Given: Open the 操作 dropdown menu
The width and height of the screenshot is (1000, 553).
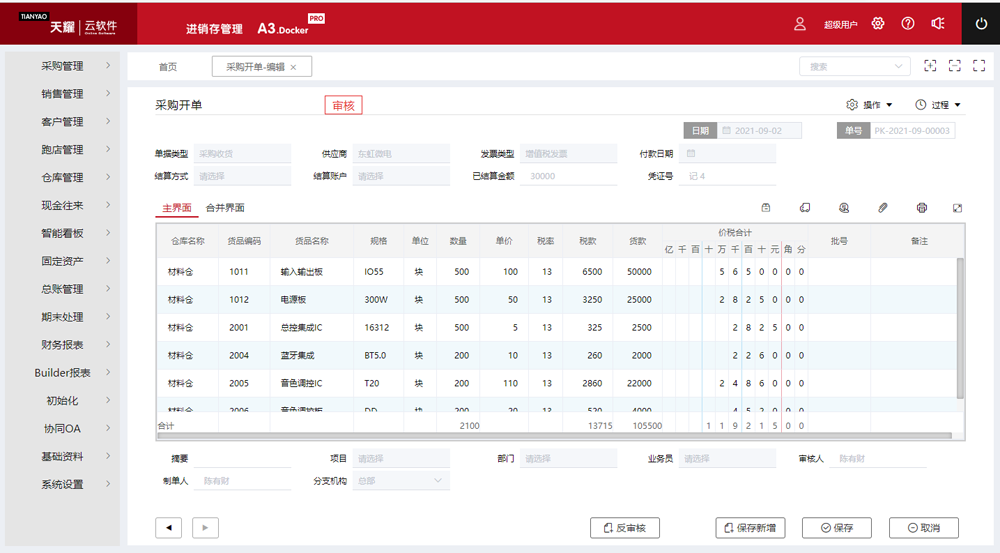Looking at the screenshot, I should (870, 105).
